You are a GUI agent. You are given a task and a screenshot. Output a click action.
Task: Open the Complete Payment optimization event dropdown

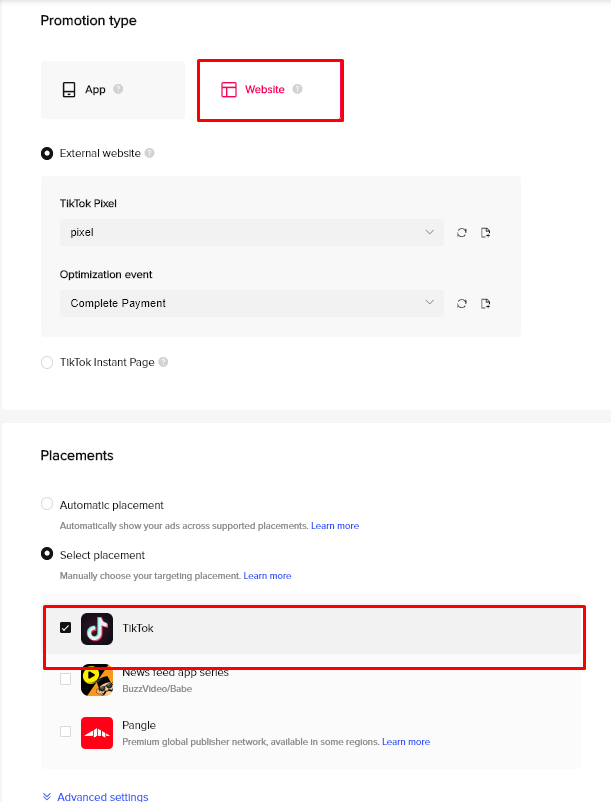click(x=252, y=303)
